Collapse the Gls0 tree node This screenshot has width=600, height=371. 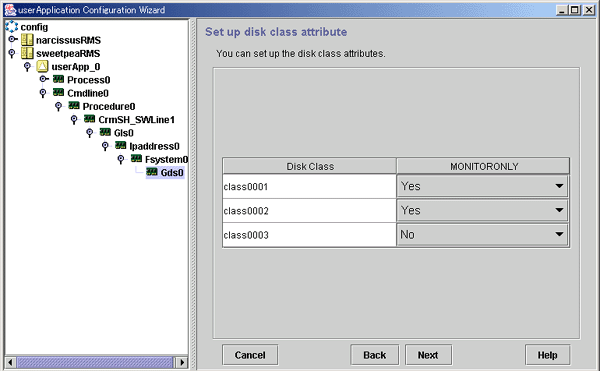point(90,133)
